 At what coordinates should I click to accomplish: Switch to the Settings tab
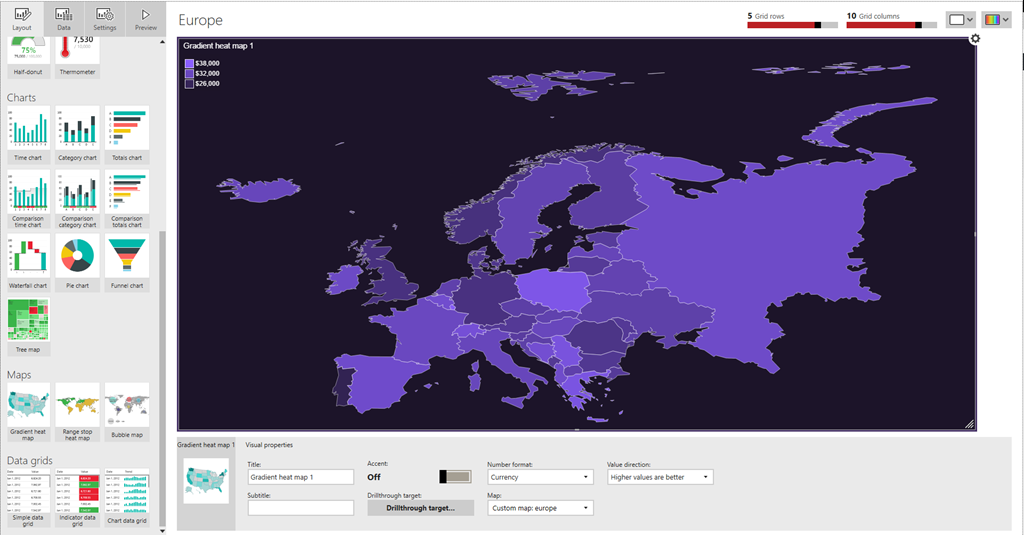[105, 18]
